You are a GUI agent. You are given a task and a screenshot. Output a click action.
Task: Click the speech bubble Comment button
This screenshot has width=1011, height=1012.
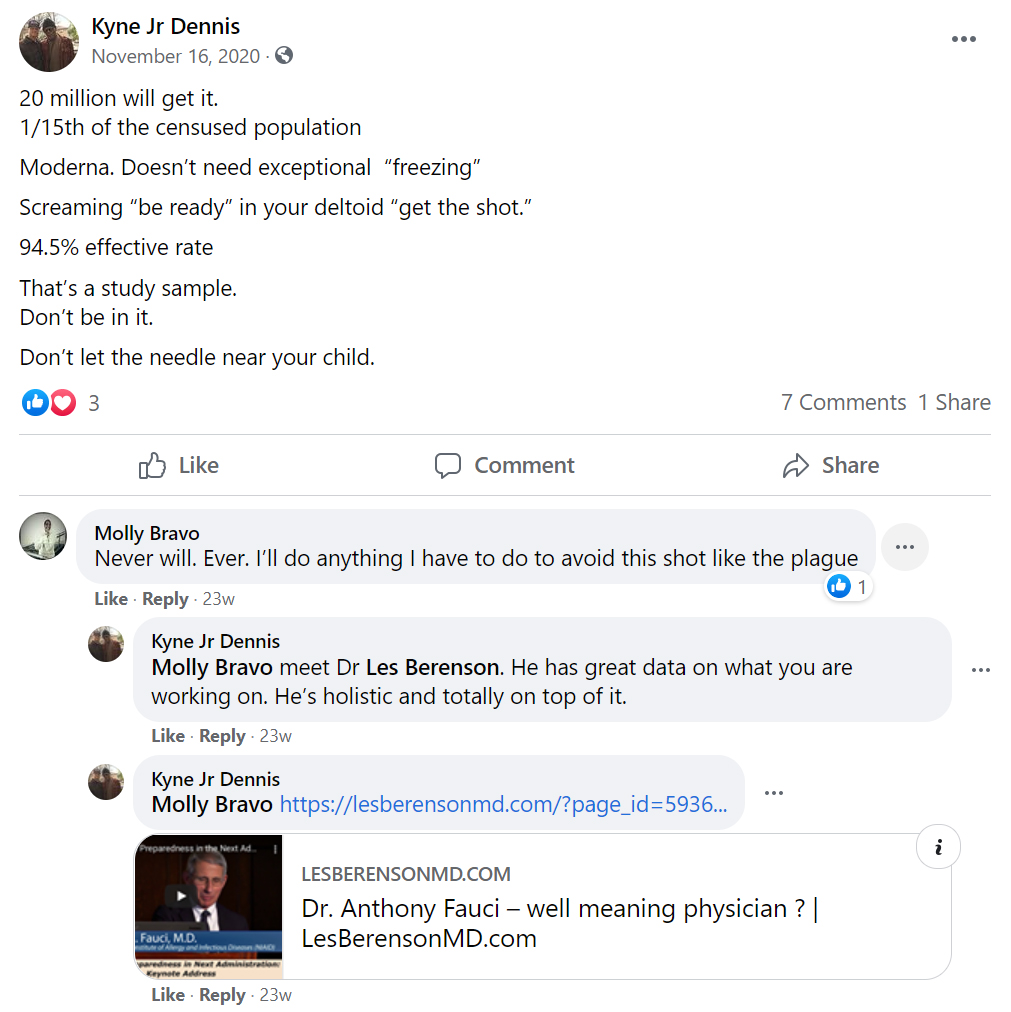click(x=504, y=465)
